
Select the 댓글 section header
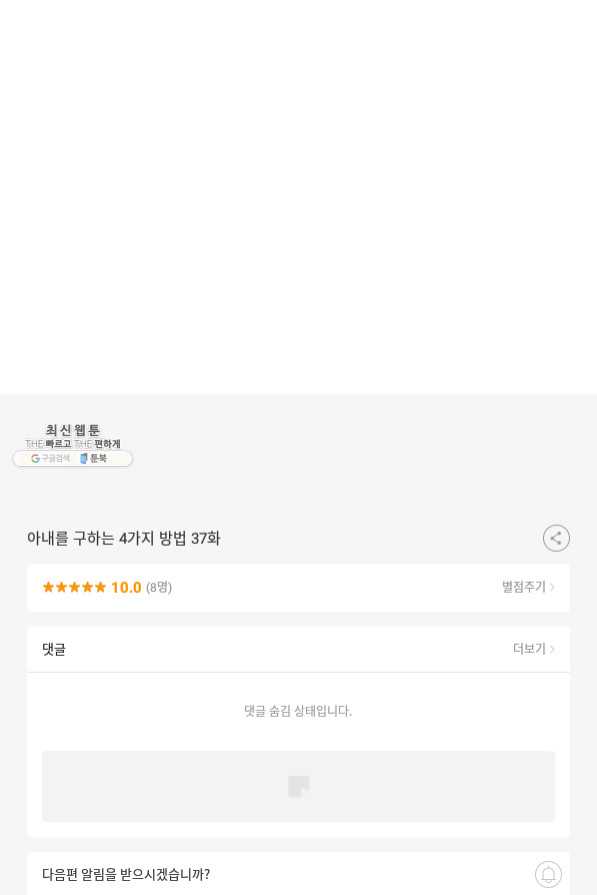click(54, 649)
